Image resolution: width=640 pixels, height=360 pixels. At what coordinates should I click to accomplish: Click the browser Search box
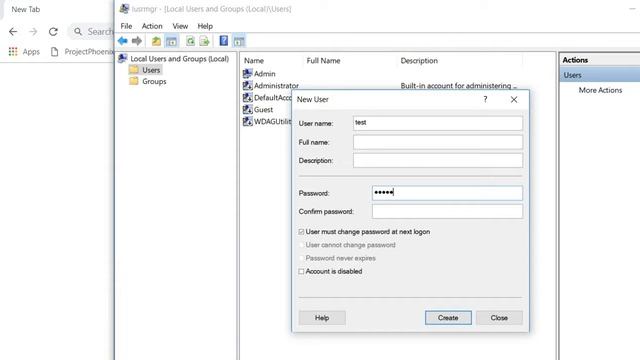[x=91, y=31]
